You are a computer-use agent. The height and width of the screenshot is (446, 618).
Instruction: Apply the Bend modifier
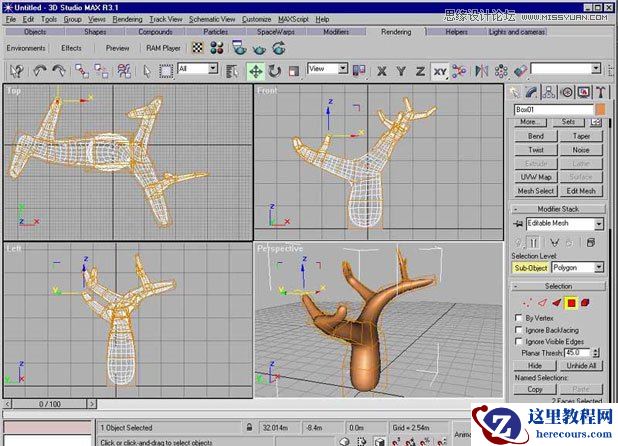[x=536, y=136]
